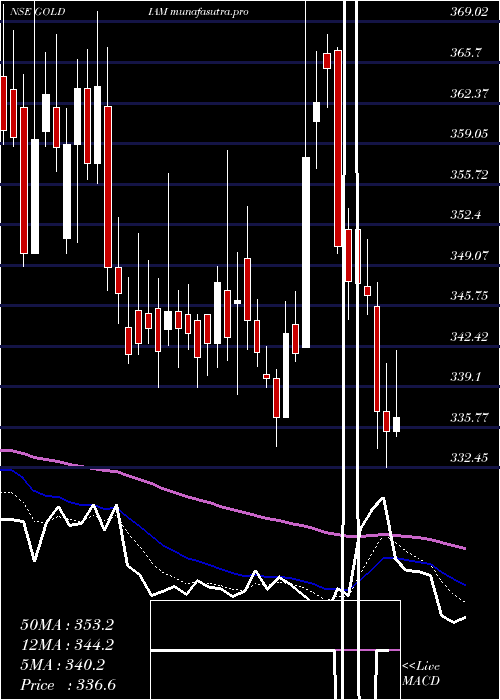Click the 332.45 price axis label
The image size is (500, 700).
tap(469, 458)
